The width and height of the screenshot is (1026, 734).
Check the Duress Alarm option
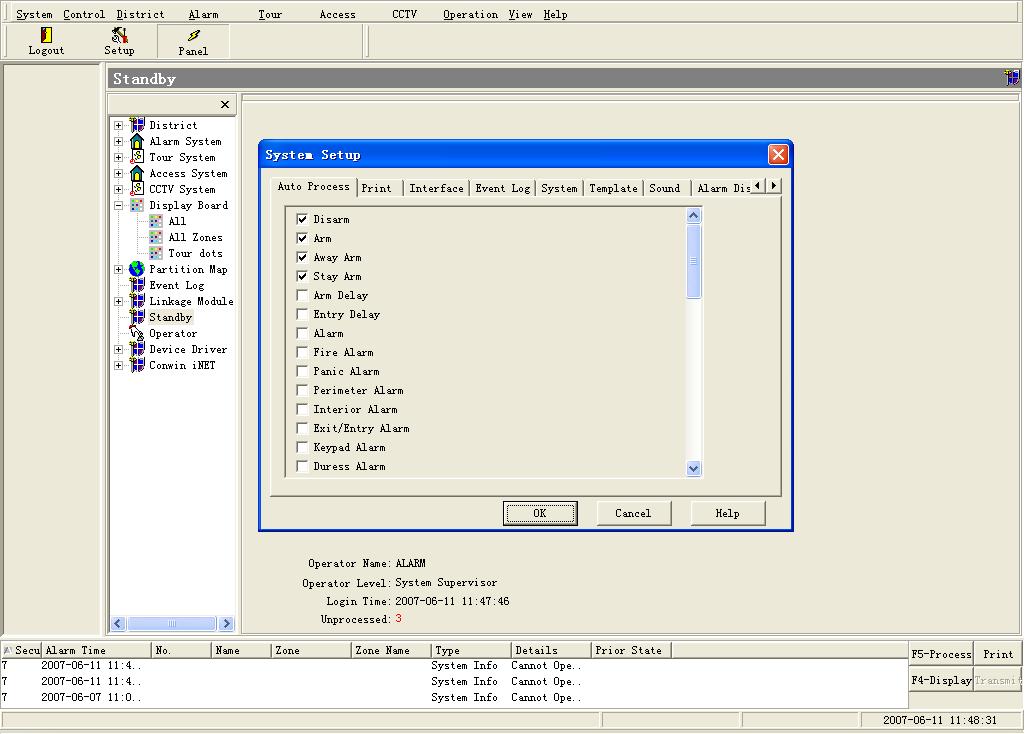pyautogui.click(x=302, y=466)
